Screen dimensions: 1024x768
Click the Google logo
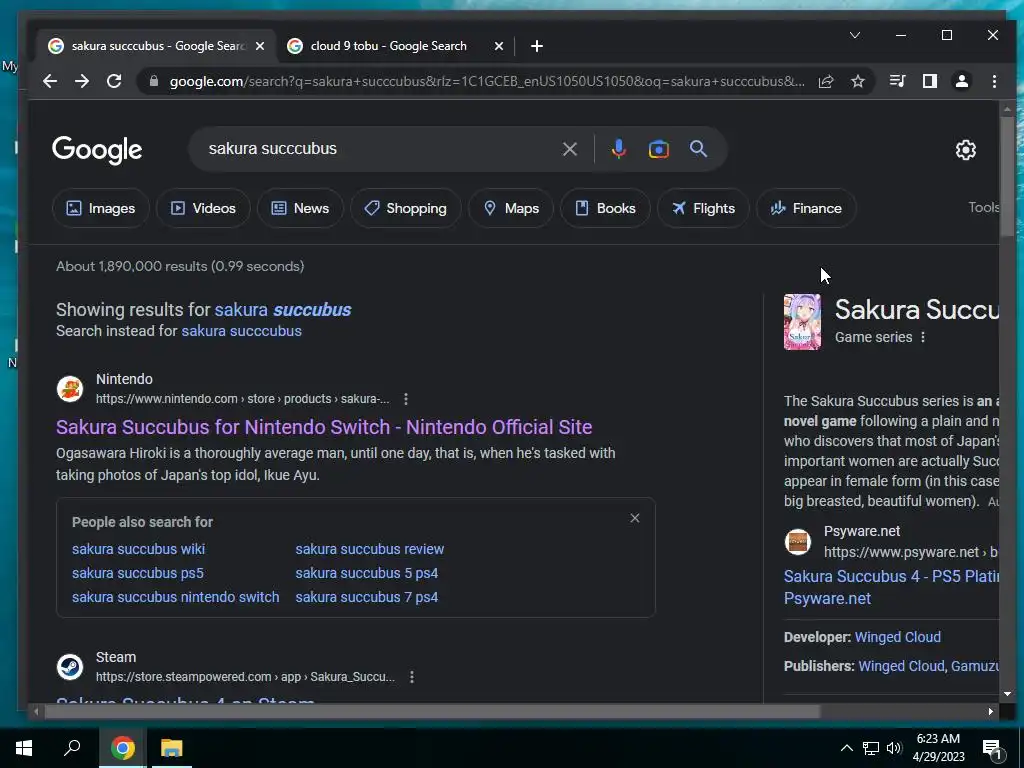coord(97,150)
